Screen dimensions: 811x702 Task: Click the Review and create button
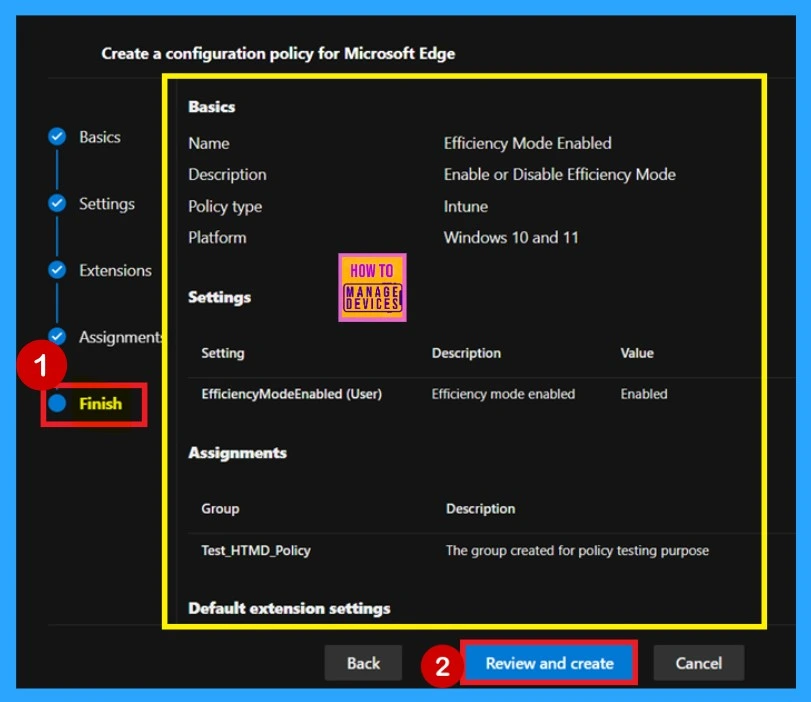click(549, 663)
